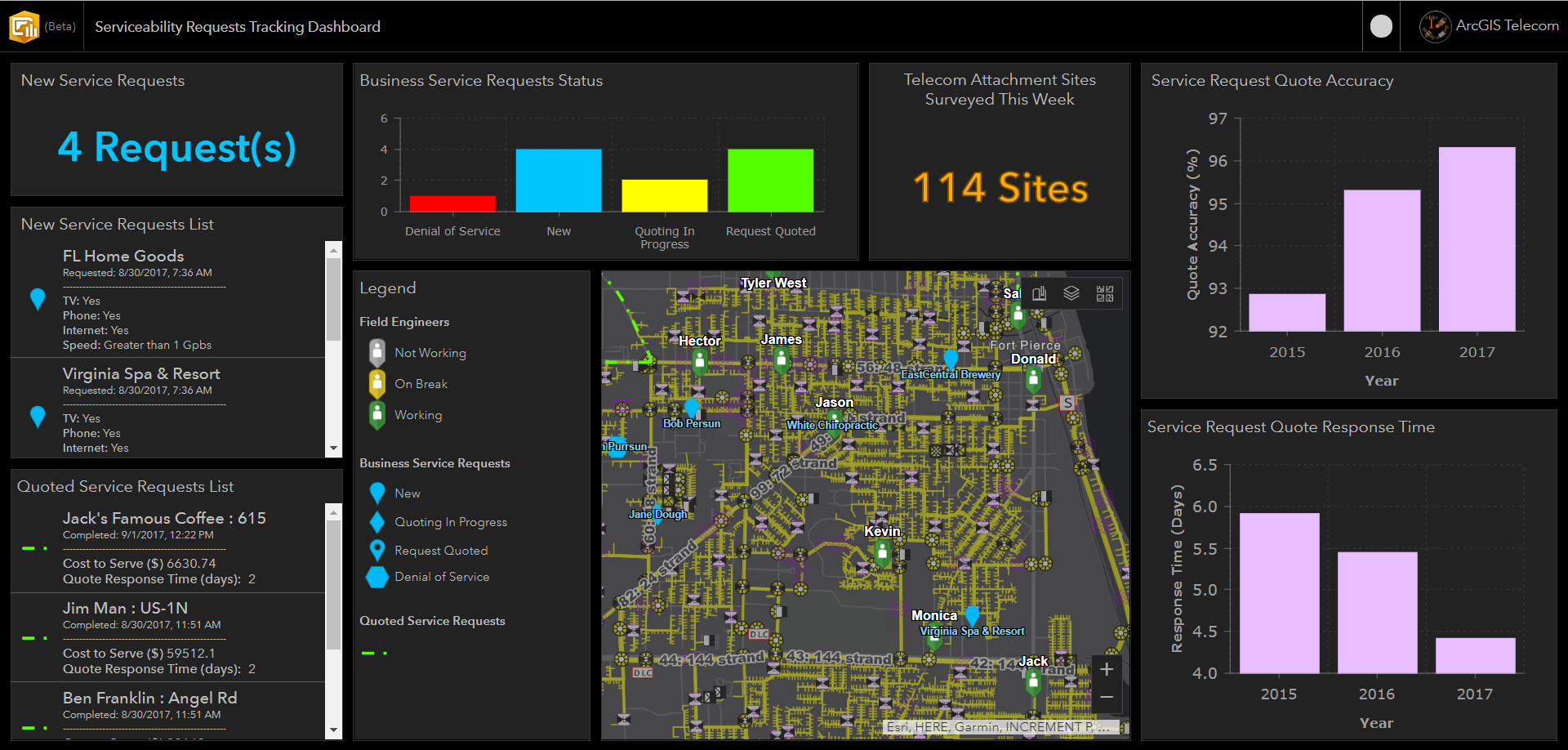Click Jim Man quoted request dash symbol
Viewport: 1568px width, 750px height.
coord(34,638)
